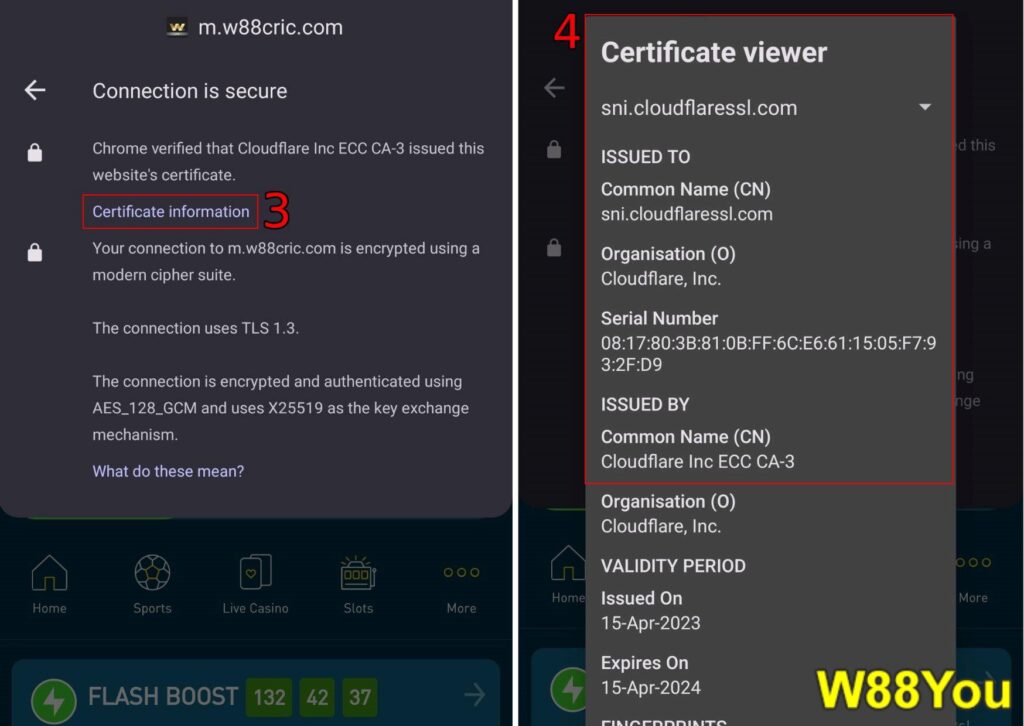Click the 42 countdown box in Flash Boost

click(x=317, y=697)
